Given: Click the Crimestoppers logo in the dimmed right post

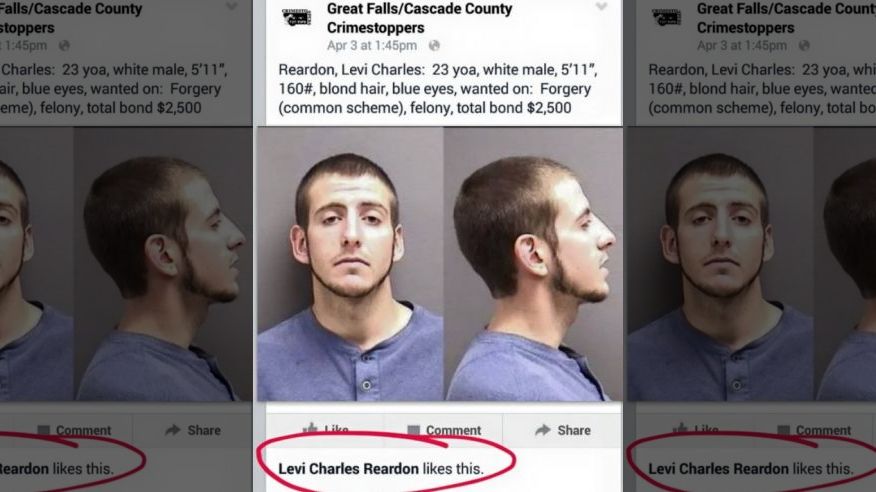Looking at the screenshot, I should pyautogui.click(x=666, y=17).
